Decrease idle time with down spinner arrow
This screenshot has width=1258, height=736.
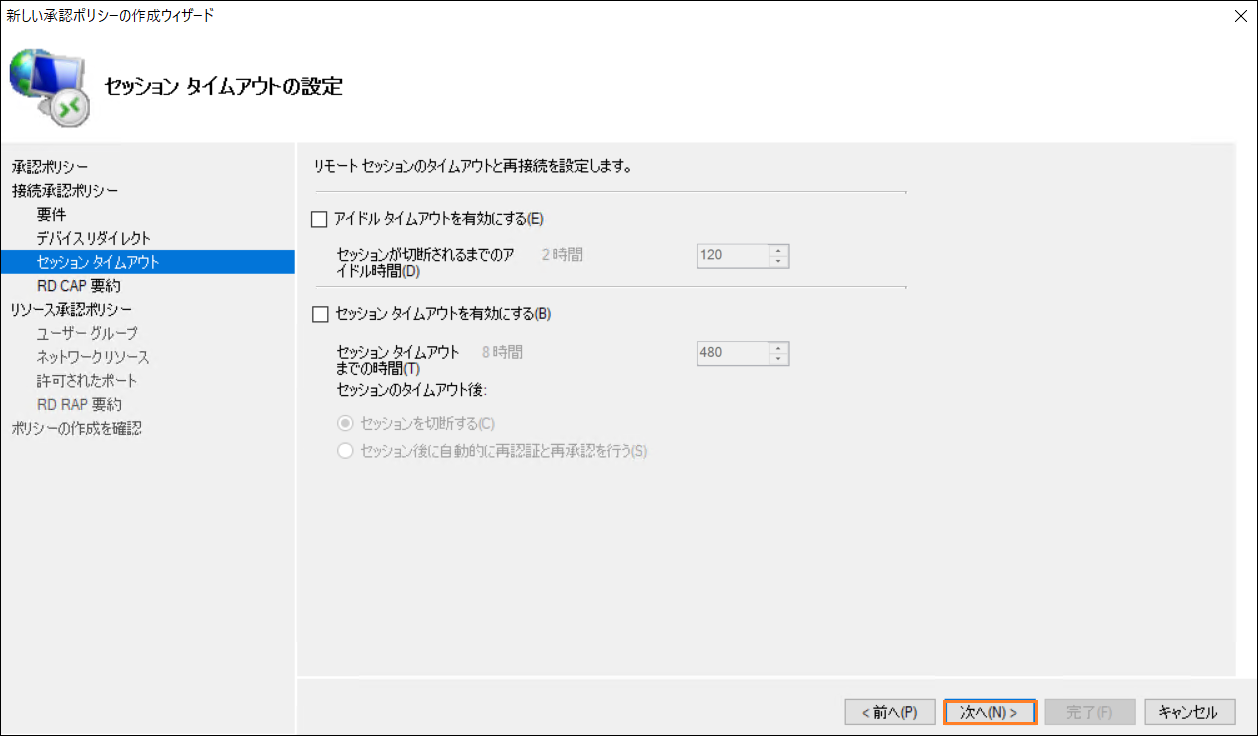(x=779, y=261)
